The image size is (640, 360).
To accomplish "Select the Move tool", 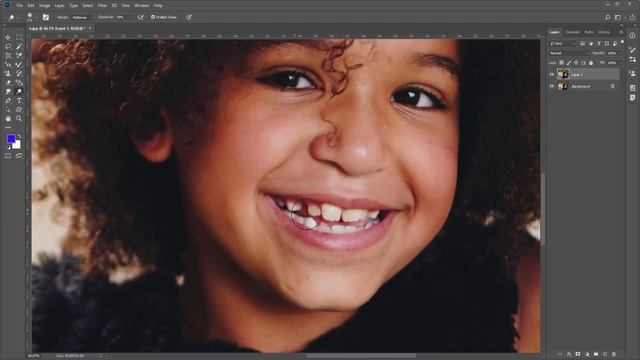I will click(x=8, y=38).
